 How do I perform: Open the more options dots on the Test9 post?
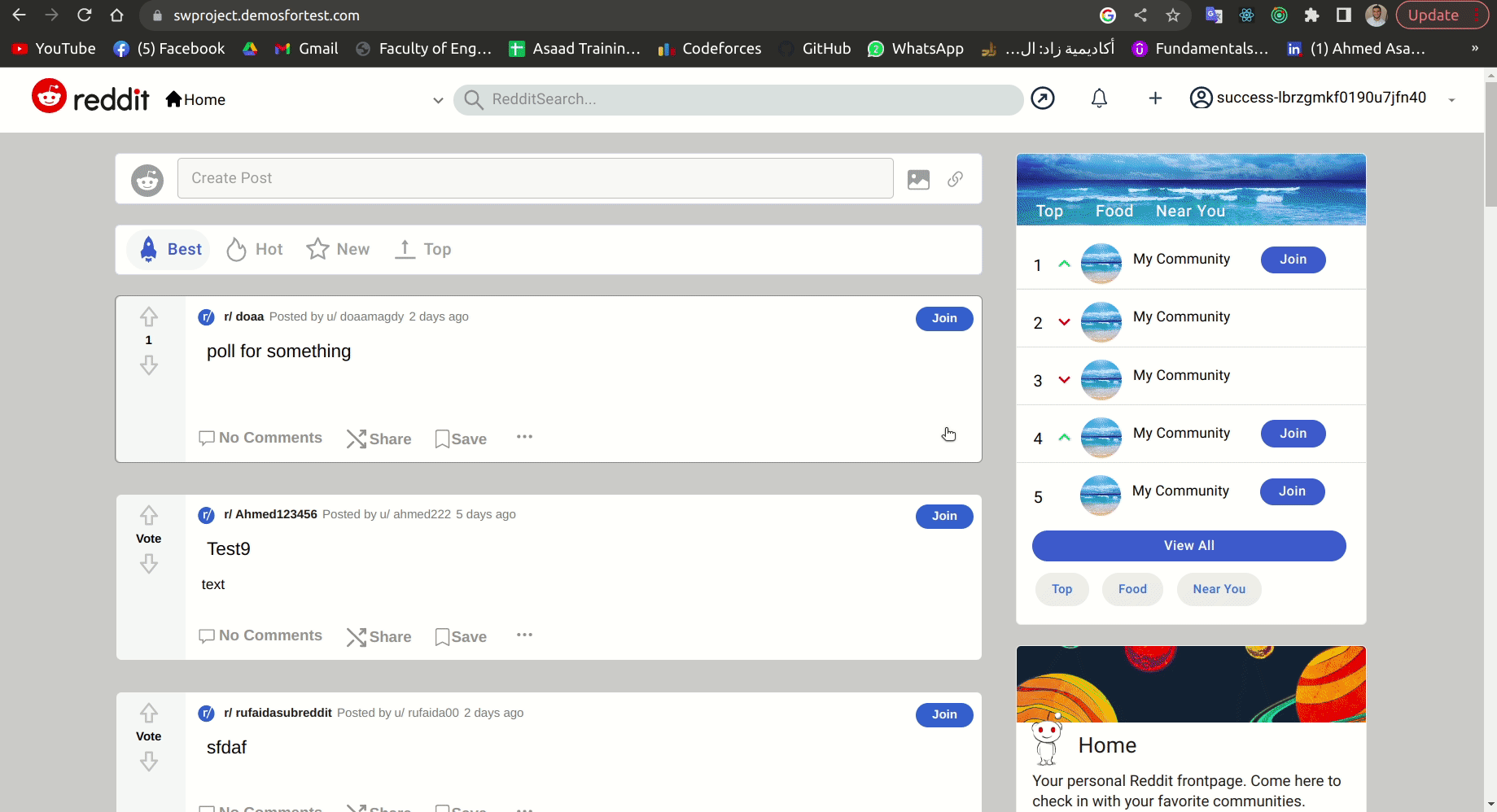tap(524, 635)
